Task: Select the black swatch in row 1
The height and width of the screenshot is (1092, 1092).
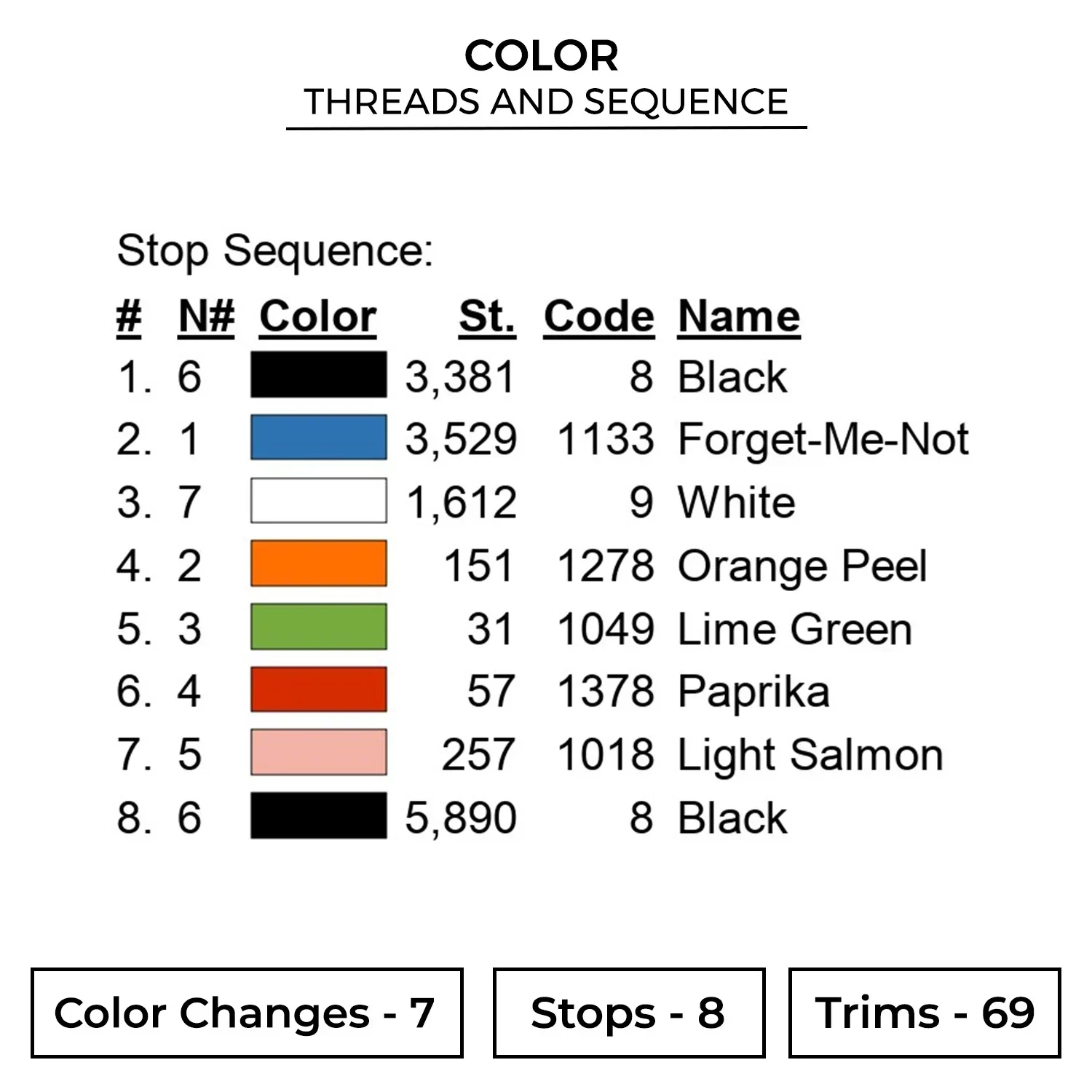Action: pos(318,375)
